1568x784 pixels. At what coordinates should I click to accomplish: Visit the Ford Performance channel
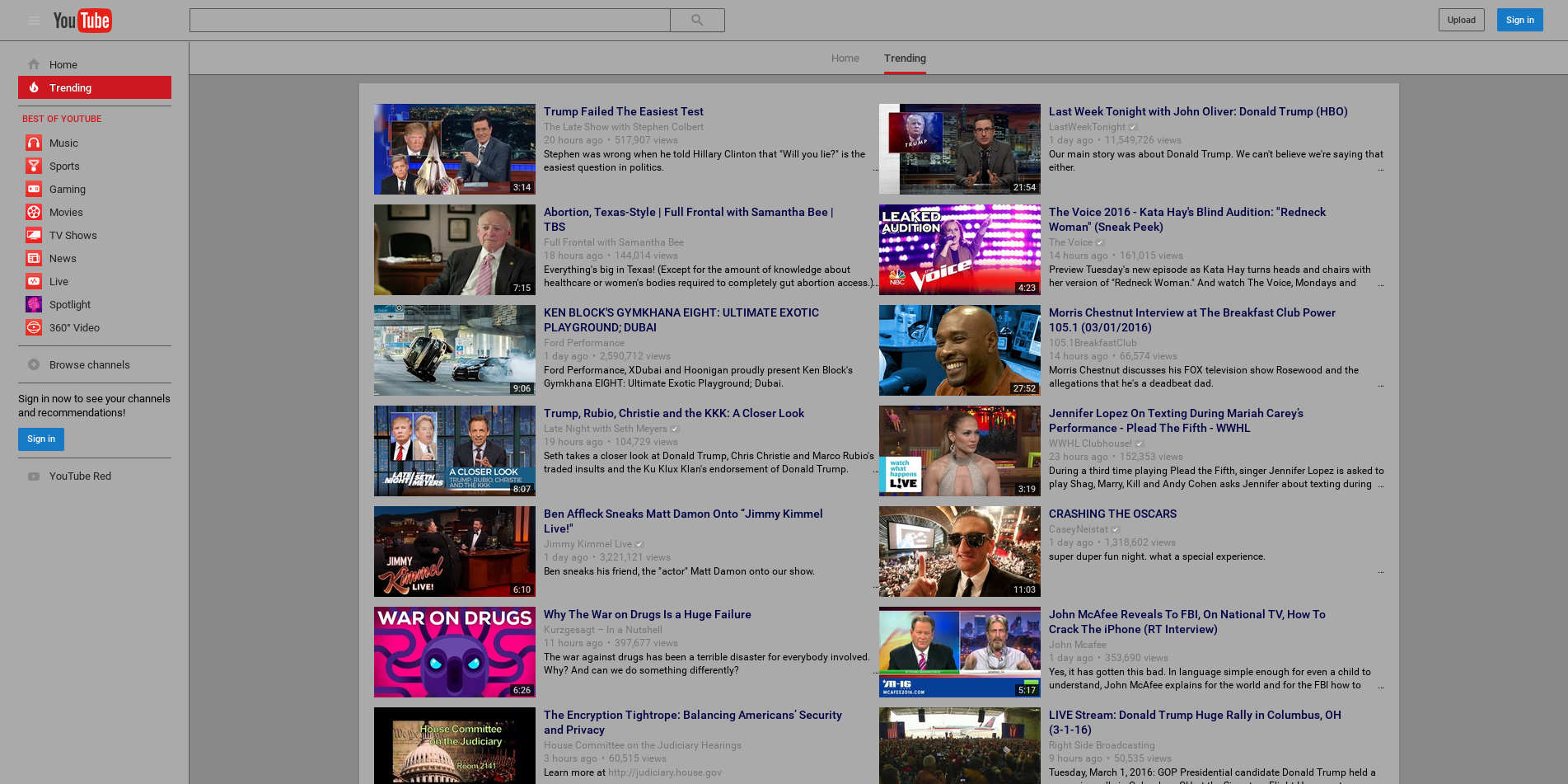(584, 343)
